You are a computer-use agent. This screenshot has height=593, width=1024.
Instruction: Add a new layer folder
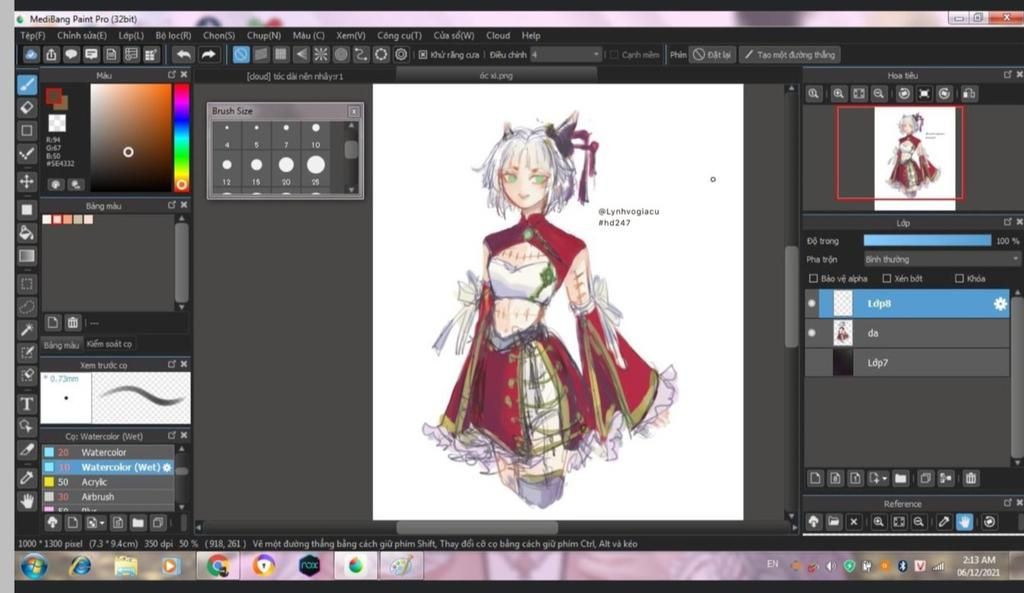coord(901,479)
